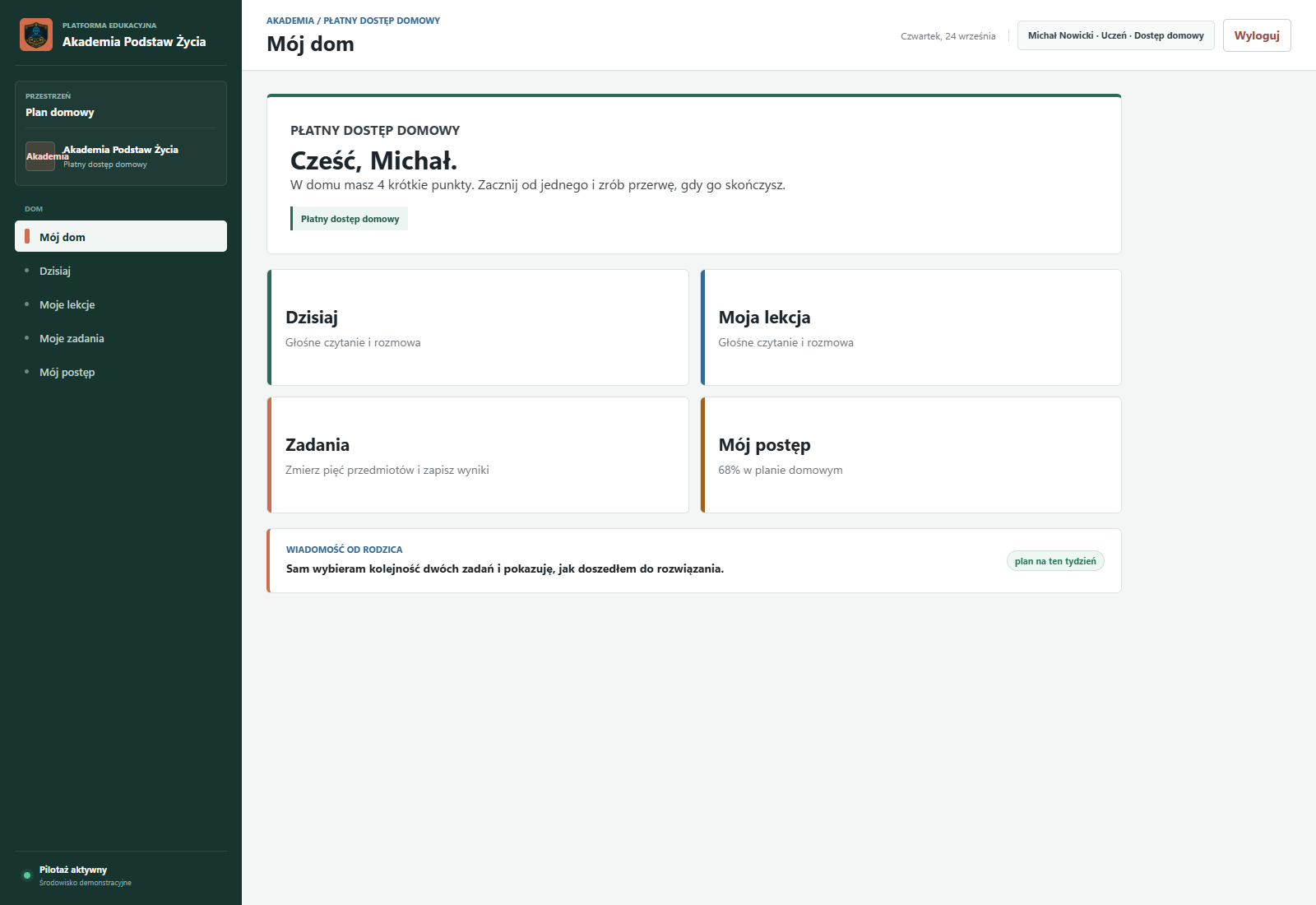Click the 'Cześć, Michał.' heading

click(373, 160)
